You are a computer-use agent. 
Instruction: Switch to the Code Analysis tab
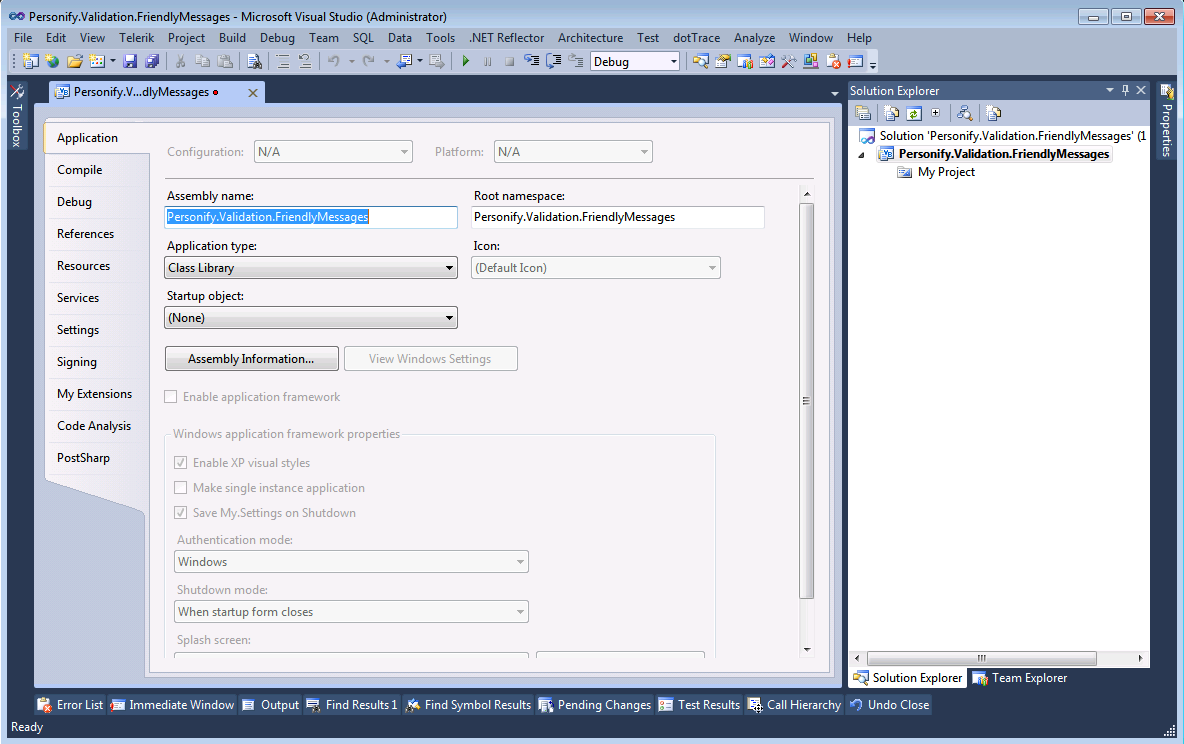[94, 426]
